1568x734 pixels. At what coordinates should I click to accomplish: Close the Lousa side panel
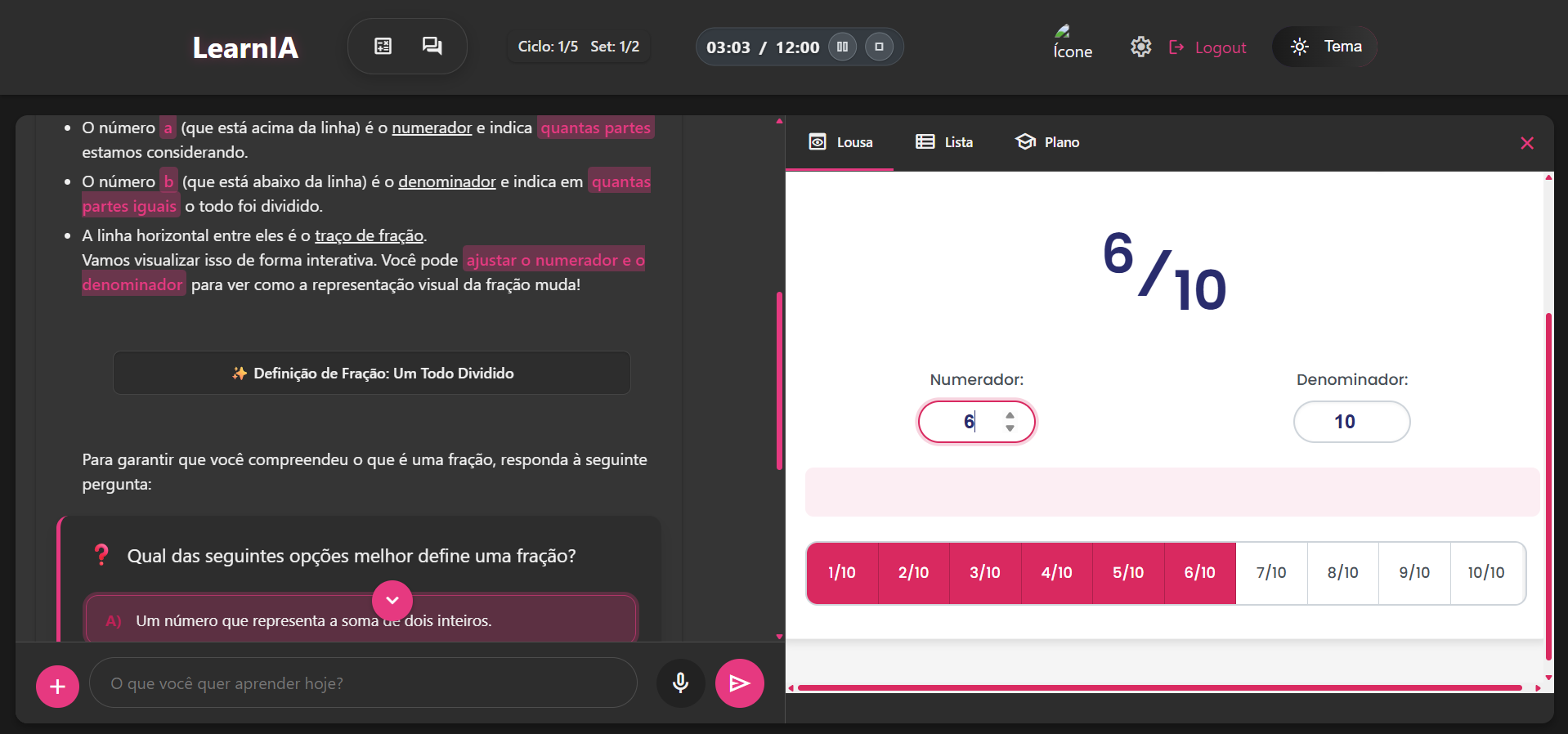(1526, 143)
